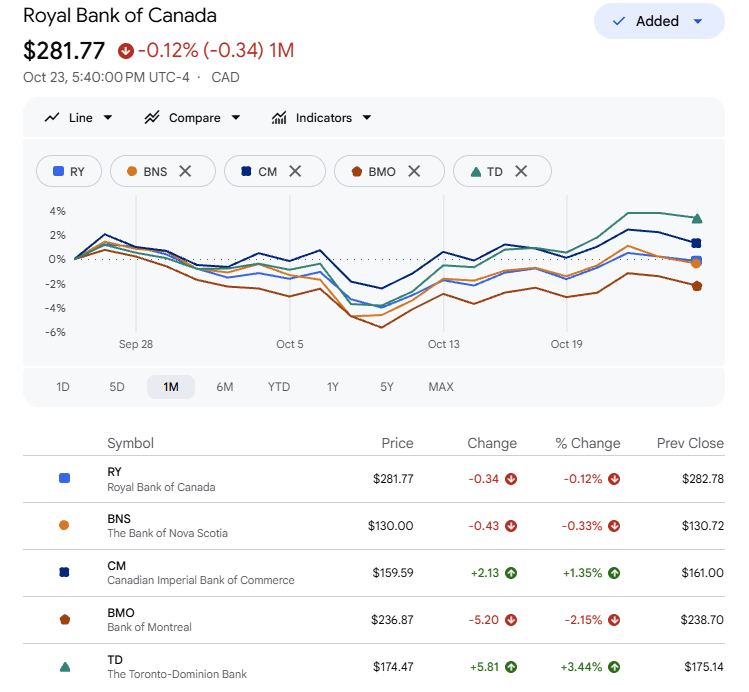Select the RY chip
Screen dimensions: 749x692
pyautogui.click(x=69, y=171)
